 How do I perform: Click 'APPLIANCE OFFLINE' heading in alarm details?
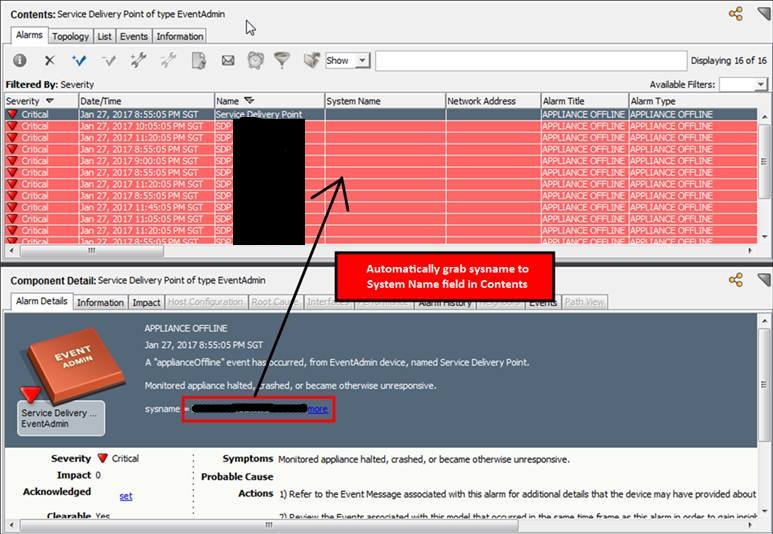point(186,328)
